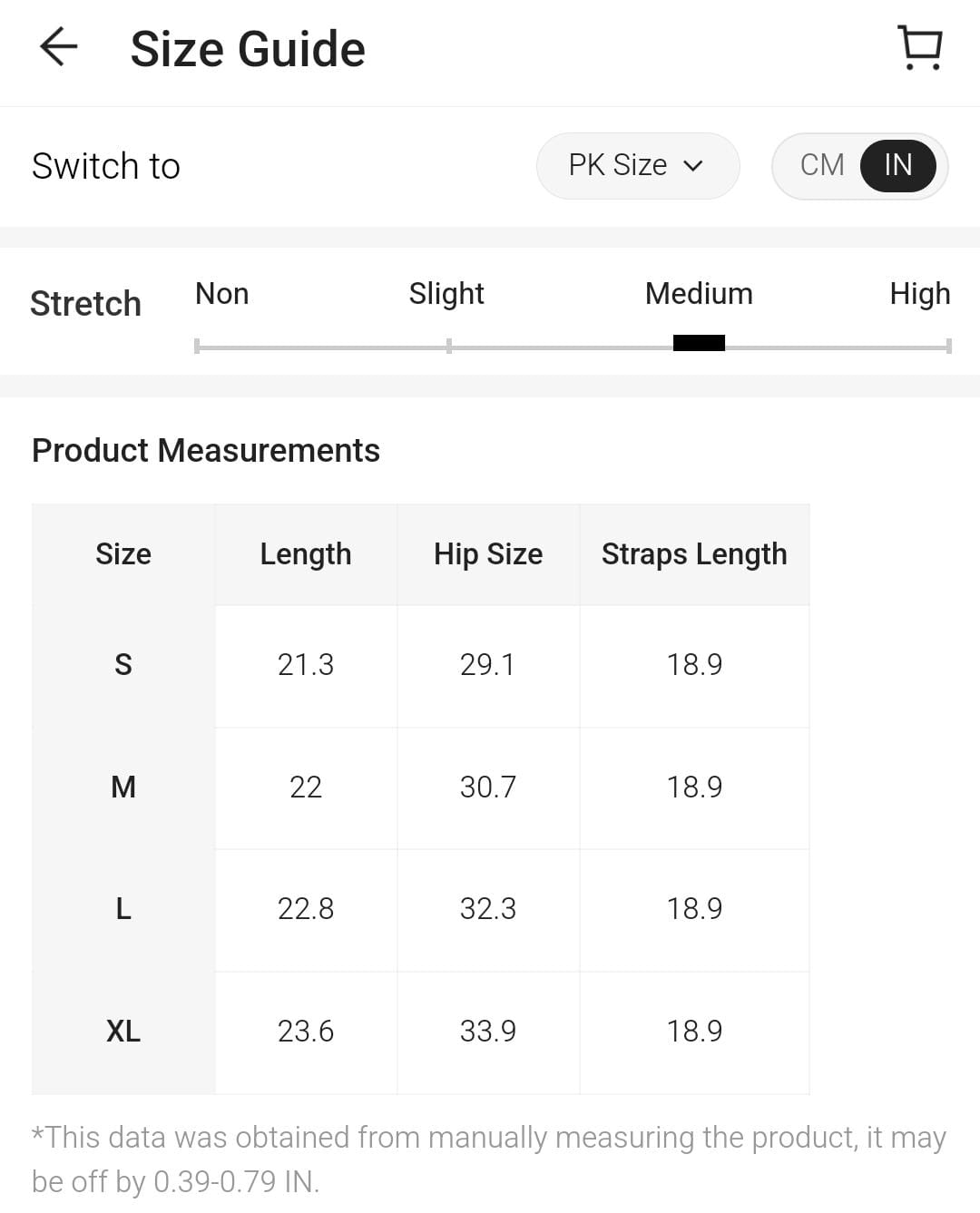Select the High stretch label
Viewport: 980px width, 1213px height.
coord(919,294)
